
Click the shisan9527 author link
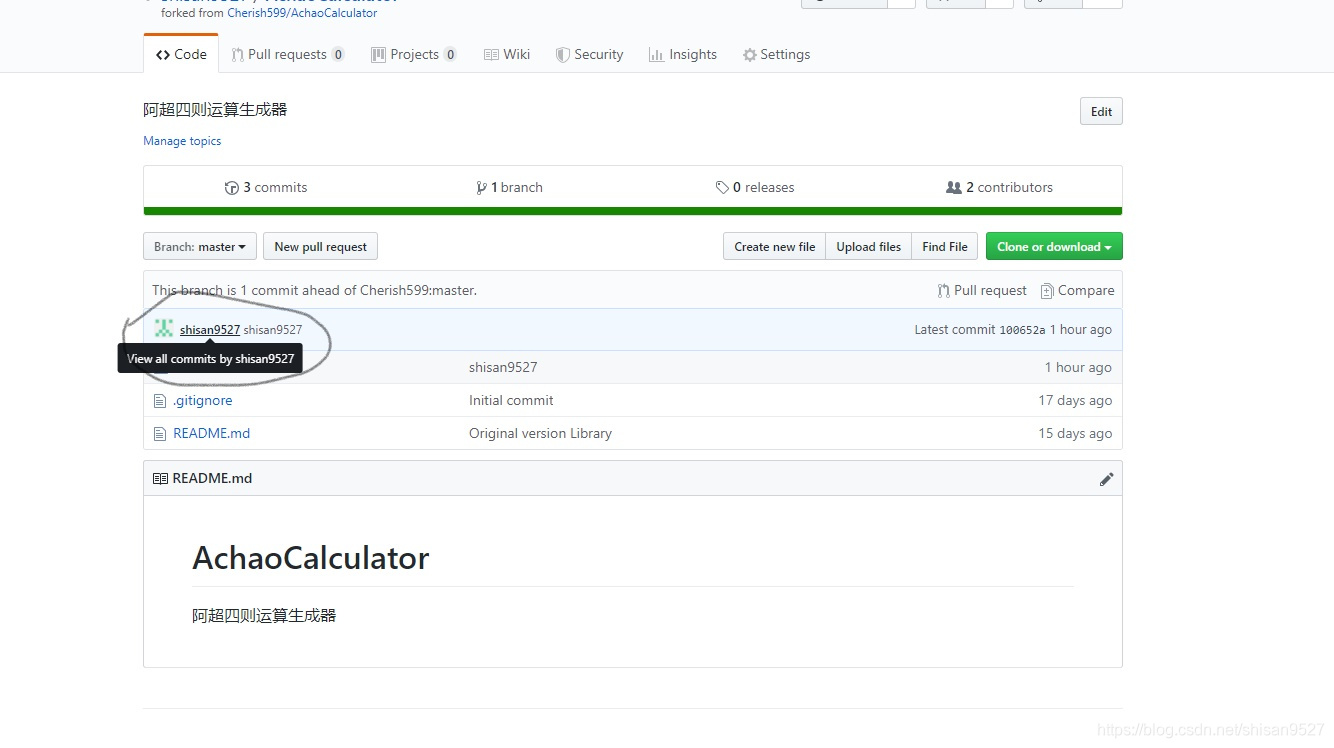click(x=210, y=329)
